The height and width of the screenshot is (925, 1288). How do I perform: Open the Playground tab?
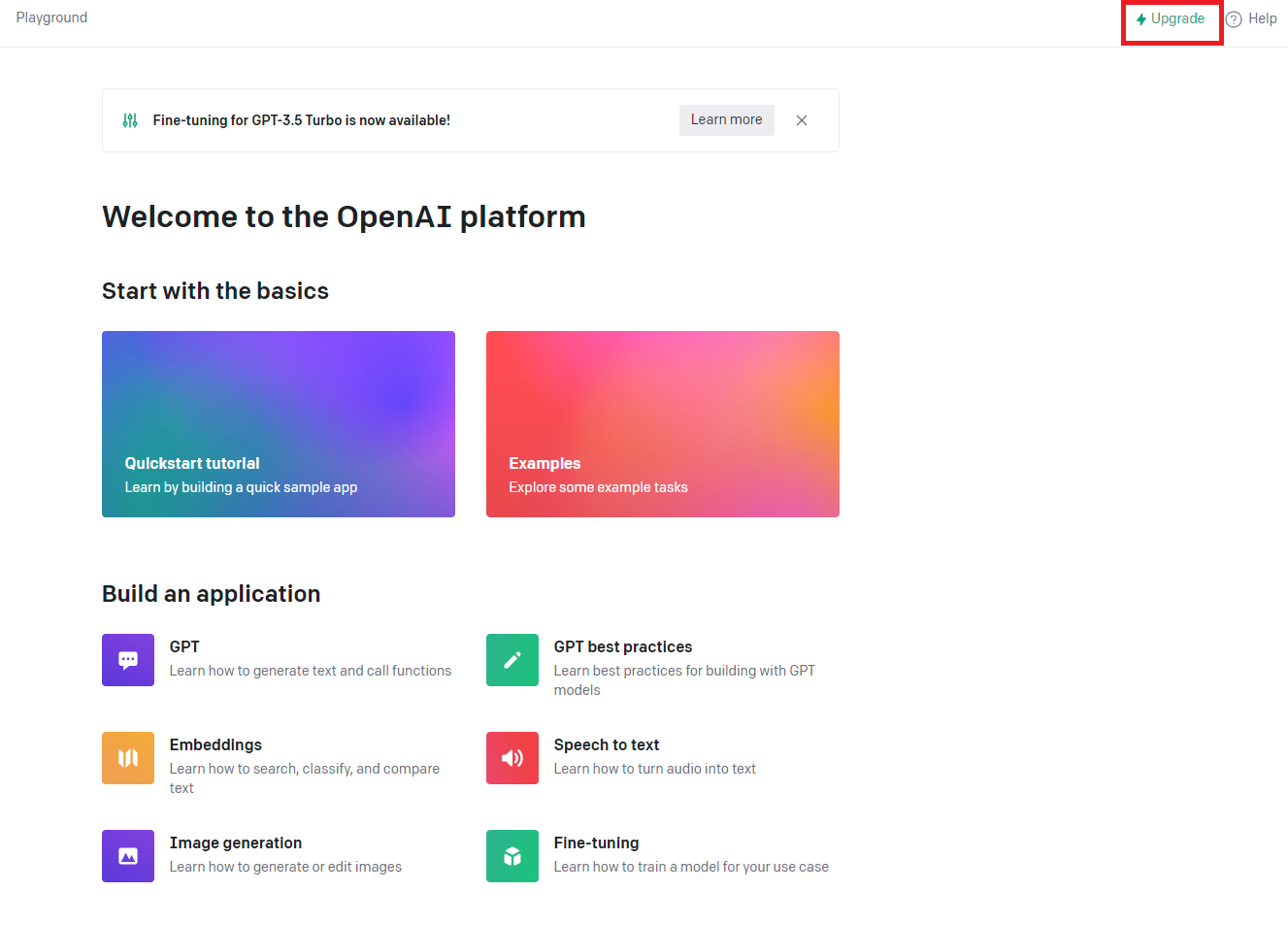(51, 17)
